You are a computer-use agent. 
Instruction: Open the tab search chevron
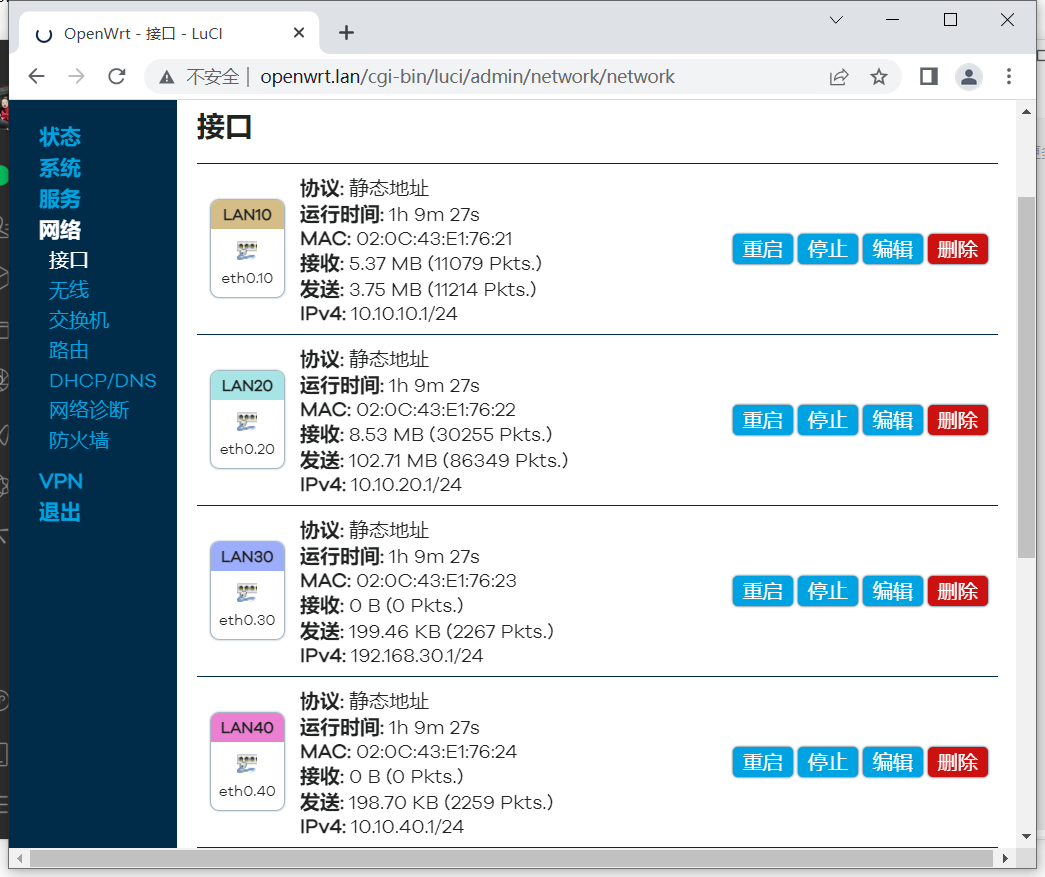point(836,19)
